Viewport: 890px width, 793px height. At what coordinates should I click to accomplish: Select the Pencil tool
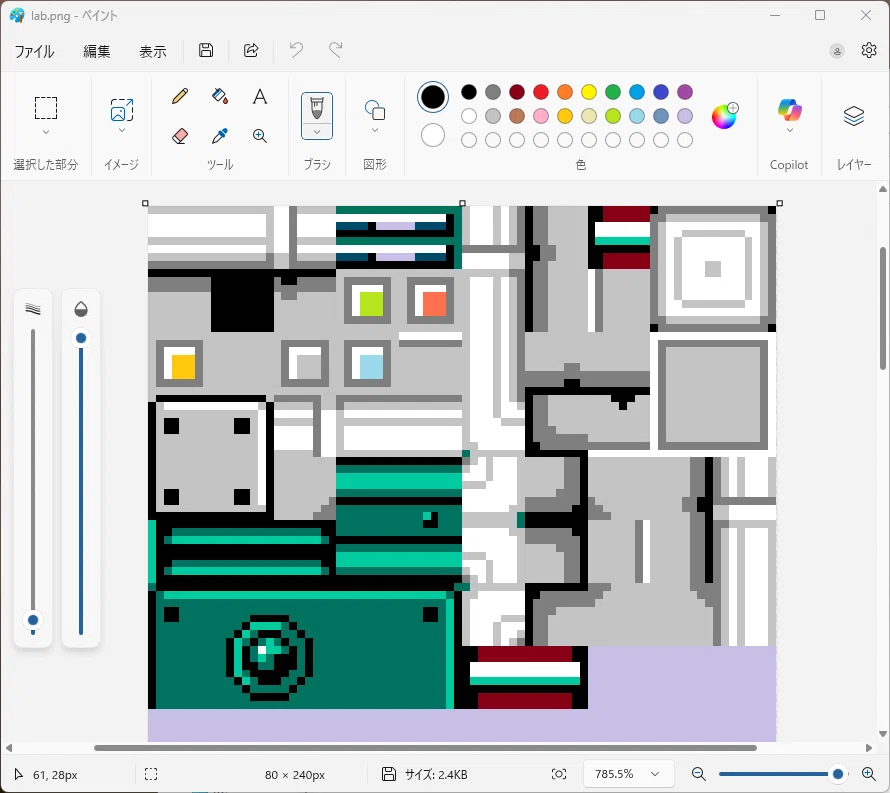[x=180, y=96]
